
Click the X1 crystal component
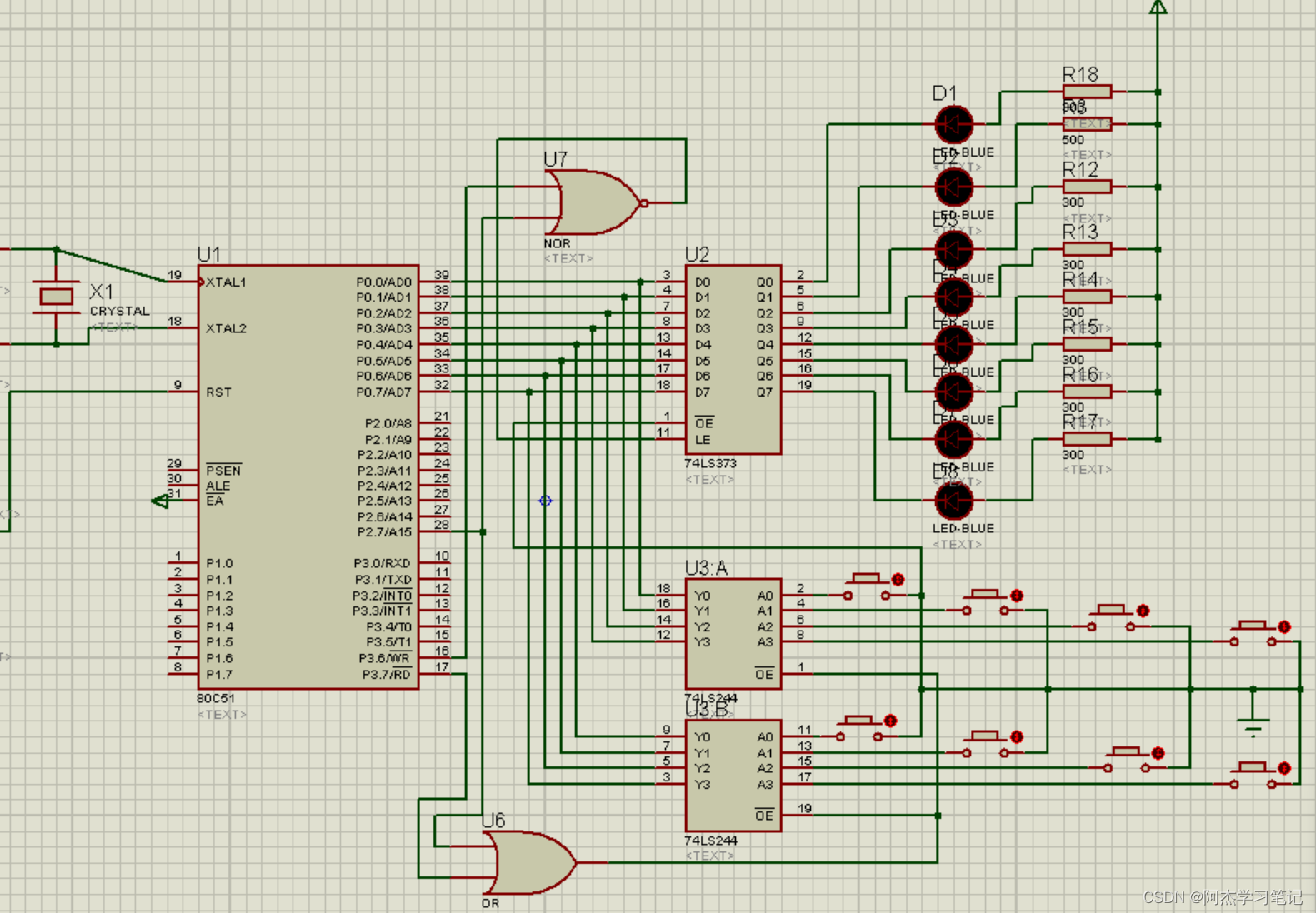56,296
